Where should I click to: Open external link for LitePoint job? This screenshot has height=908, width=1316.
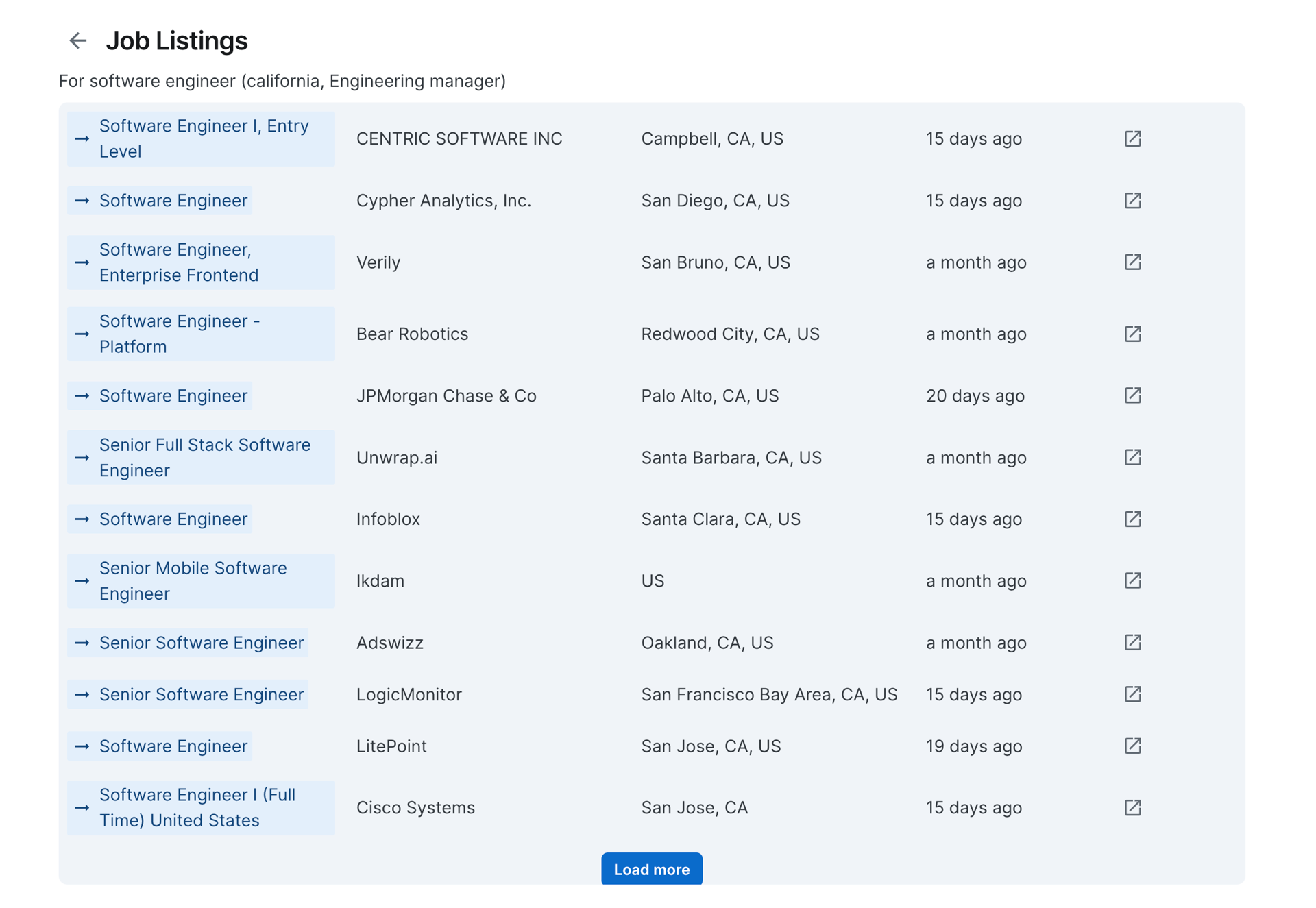click(x=1132, y=746)
